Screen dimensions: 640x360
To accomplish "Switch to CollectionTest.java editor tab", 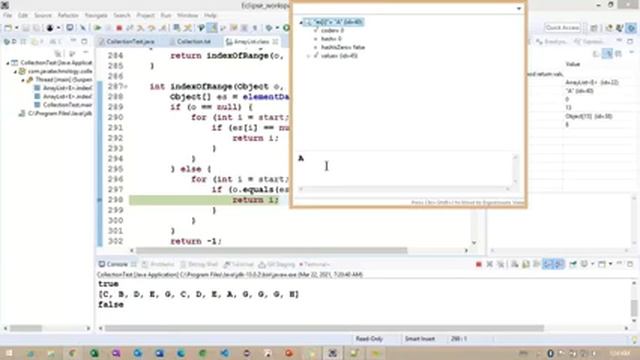I will click(127, 42).
